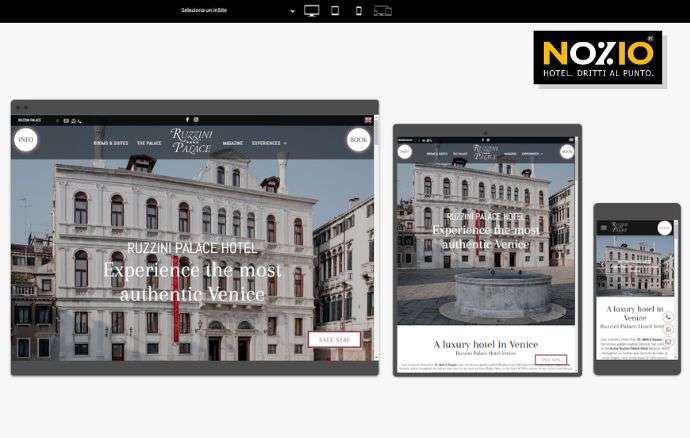Click the desktop preview vertical scrollbar
This screenshot has height=438, width=690.
(x=376, y=238)
